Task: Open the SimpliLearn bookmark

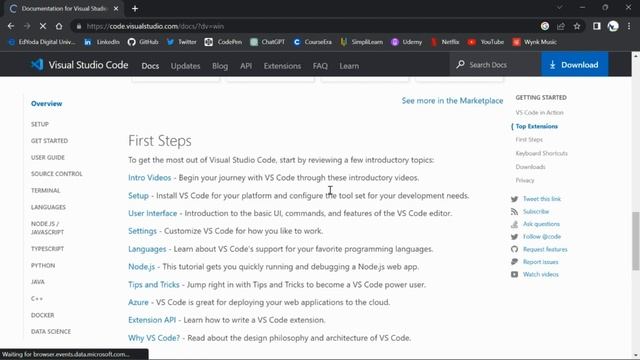Action: [x=361, y=42]
